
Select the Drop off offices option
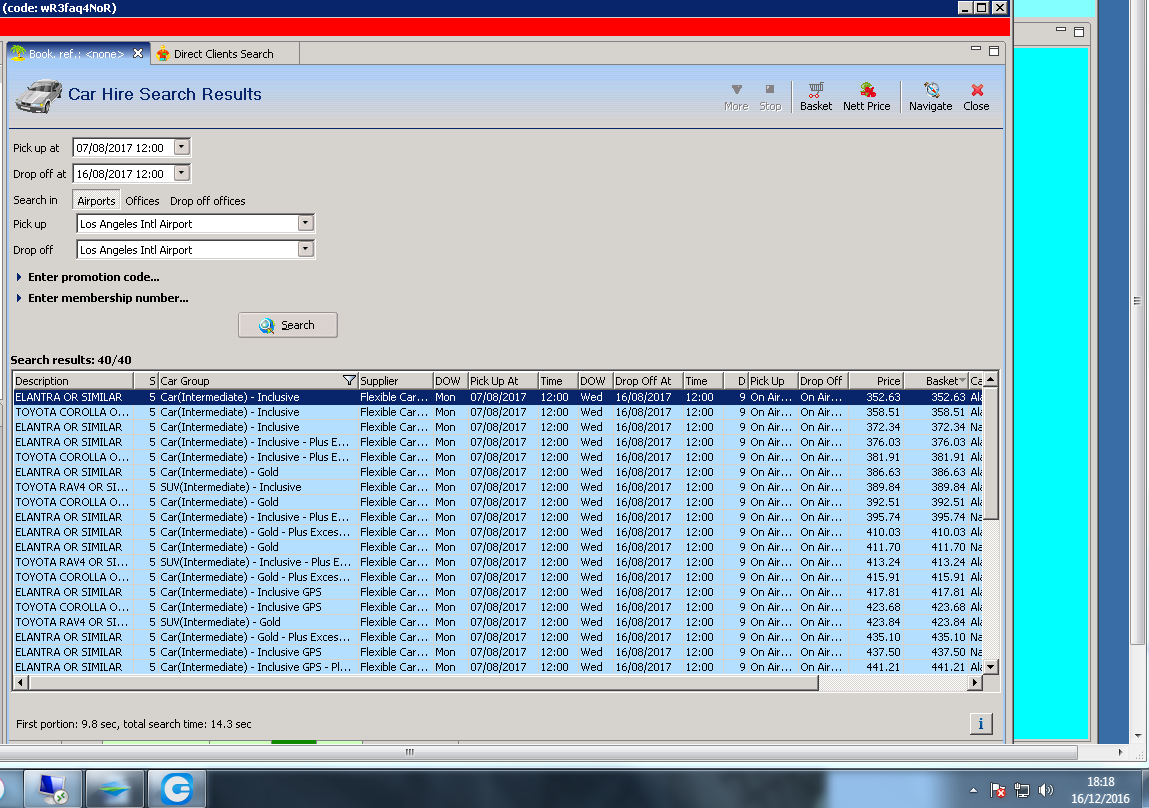pyautogui.click(x=207, y=201)
